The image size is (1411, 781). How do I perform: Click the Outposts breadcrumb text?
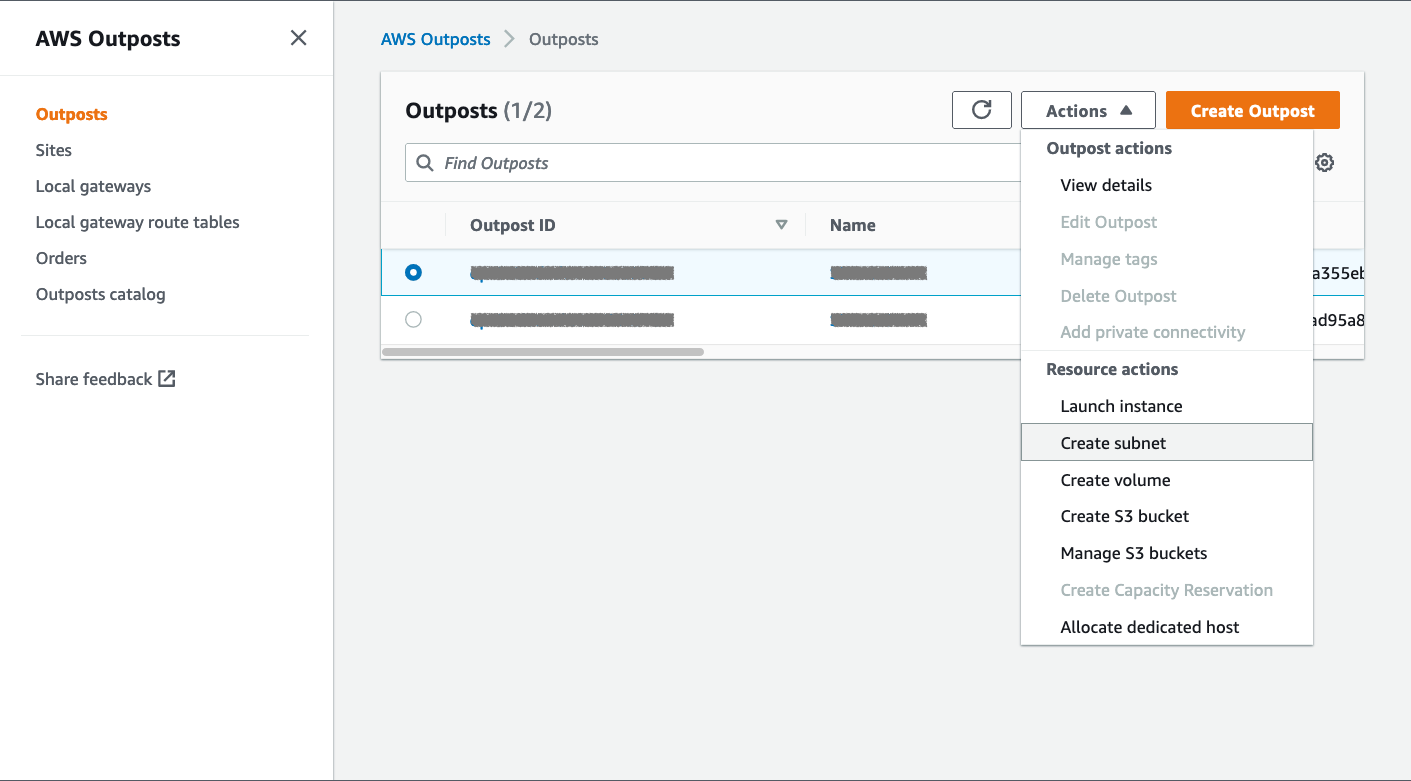(x=564, y=39)
